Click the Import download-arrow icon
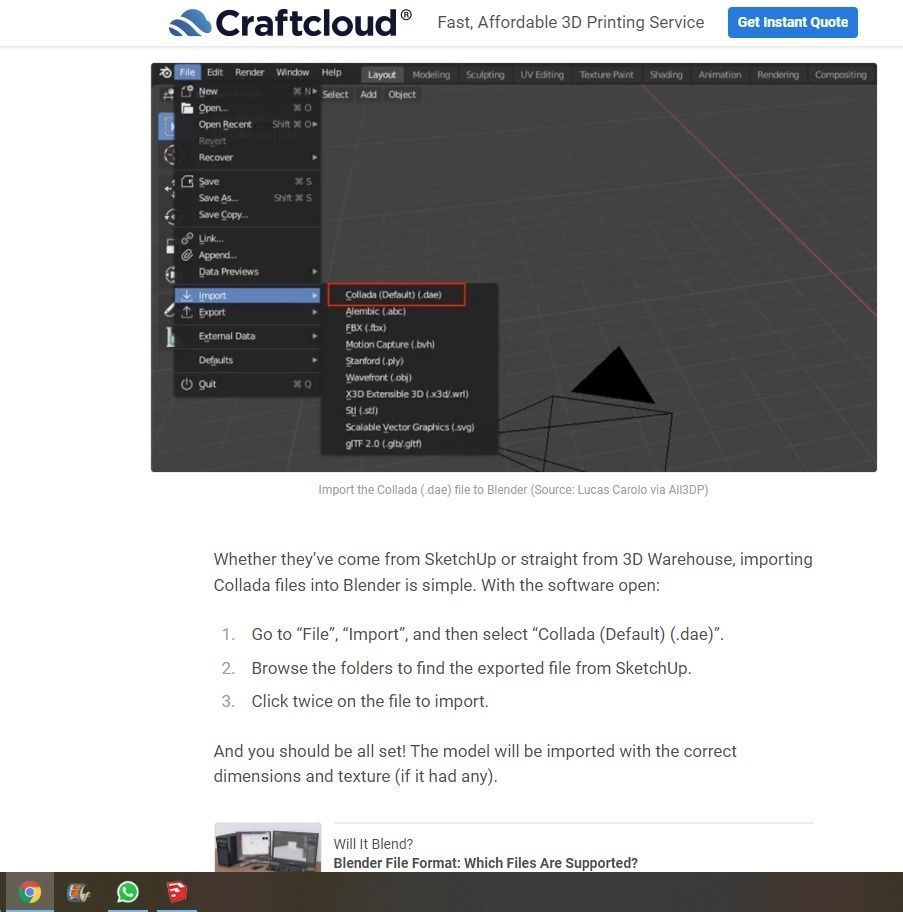The height and width of the screenshot is (912, 903). click(x=187, y=295)
